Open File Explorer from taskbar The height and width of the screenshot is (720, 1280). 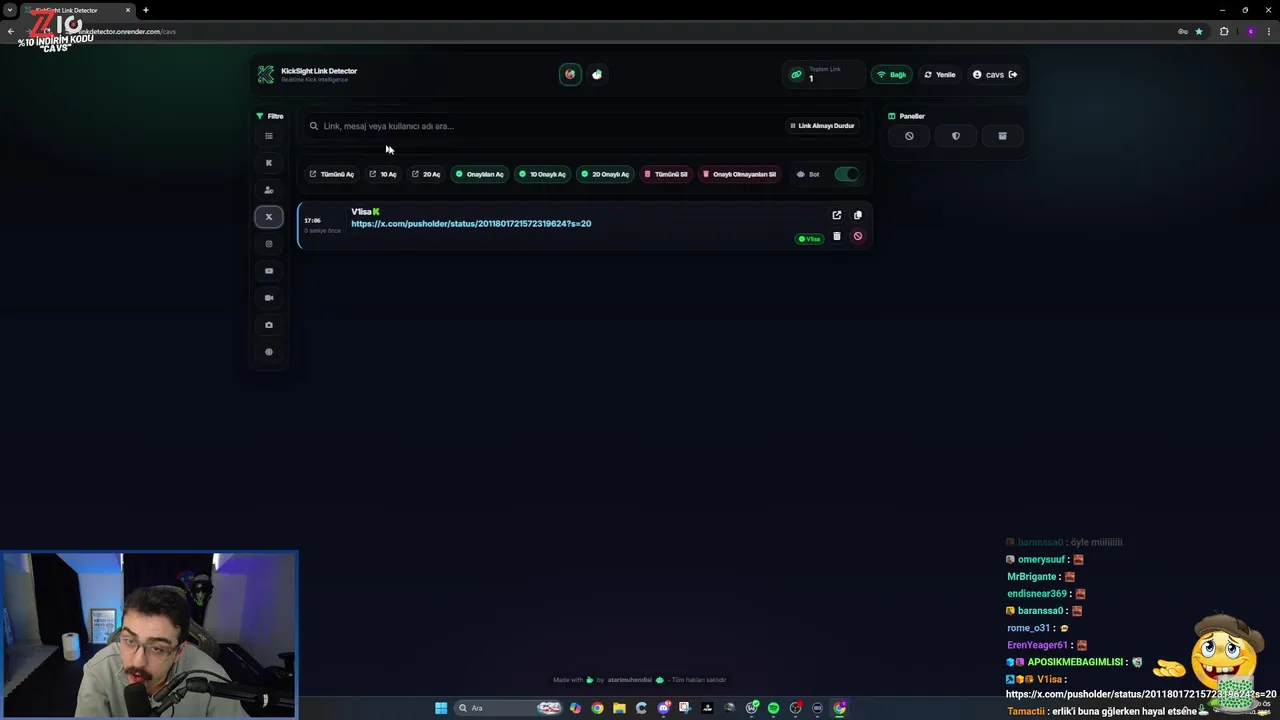click(620, 708)
